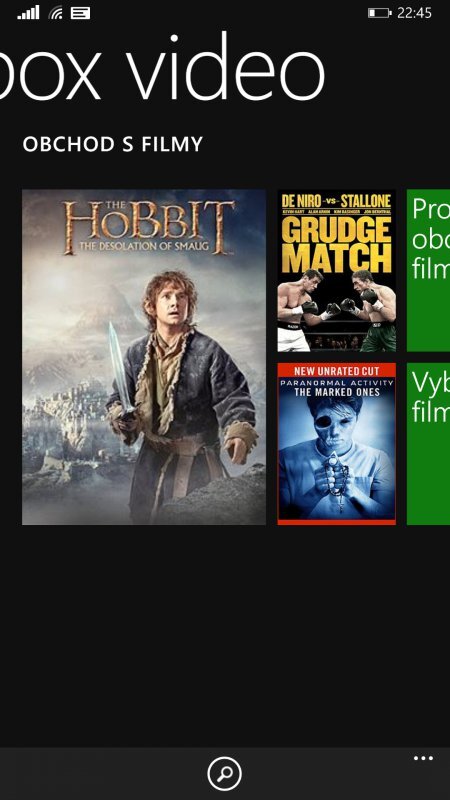Tap the 'xbox video' app title
Image resolution: width=450 pixels, height=800 pixels.
click(x=161, y=69)
